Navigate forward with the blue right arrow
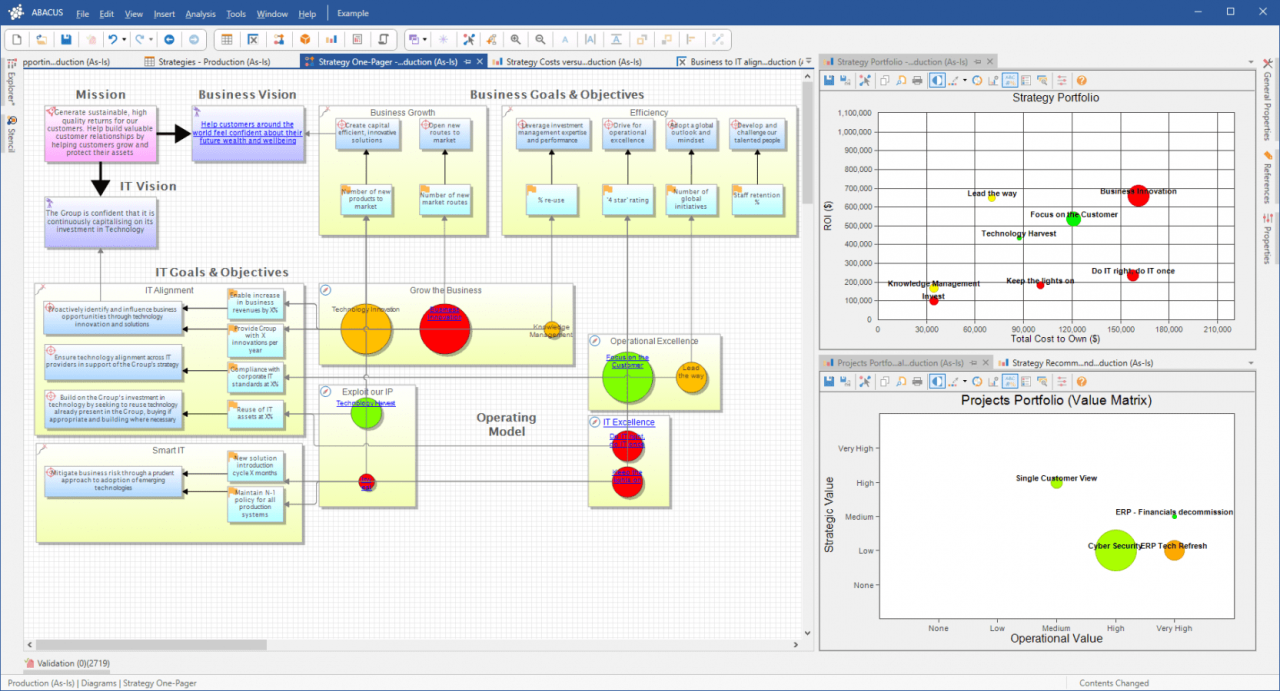Image resolution: width=1280 pixels, height=691 pixels. click(x=194, y=39)
